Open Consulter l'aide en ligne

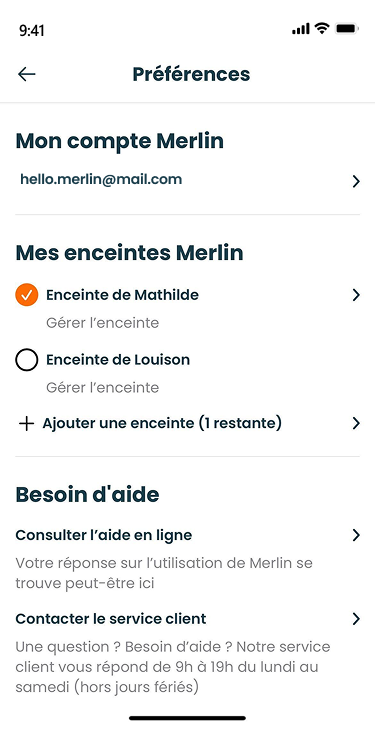(104, 536)
